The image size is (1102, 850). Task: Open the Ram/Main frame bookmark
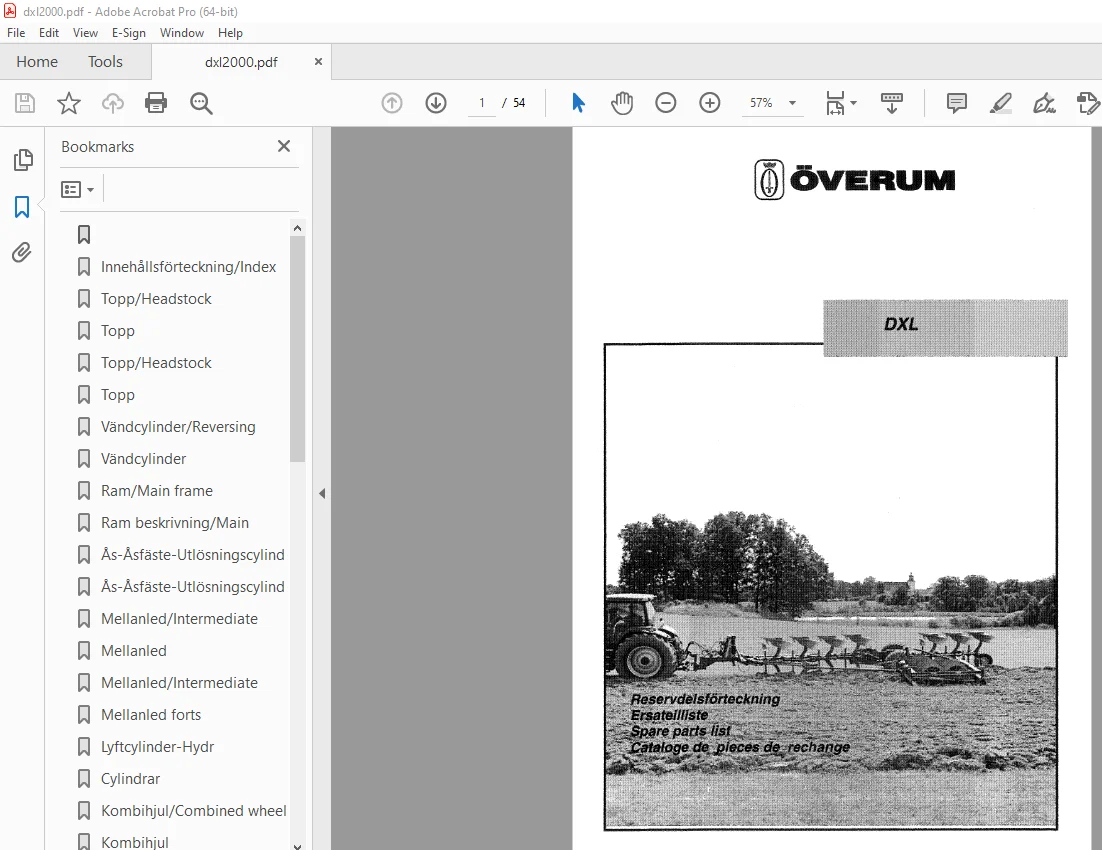157,491
